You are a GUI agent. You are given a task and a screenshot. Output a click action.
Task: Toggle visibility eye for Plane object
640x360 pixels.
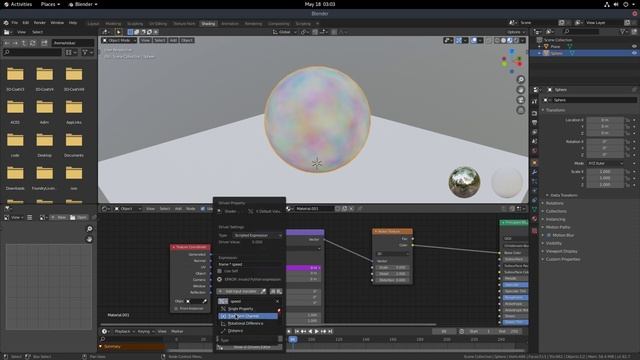634,47
